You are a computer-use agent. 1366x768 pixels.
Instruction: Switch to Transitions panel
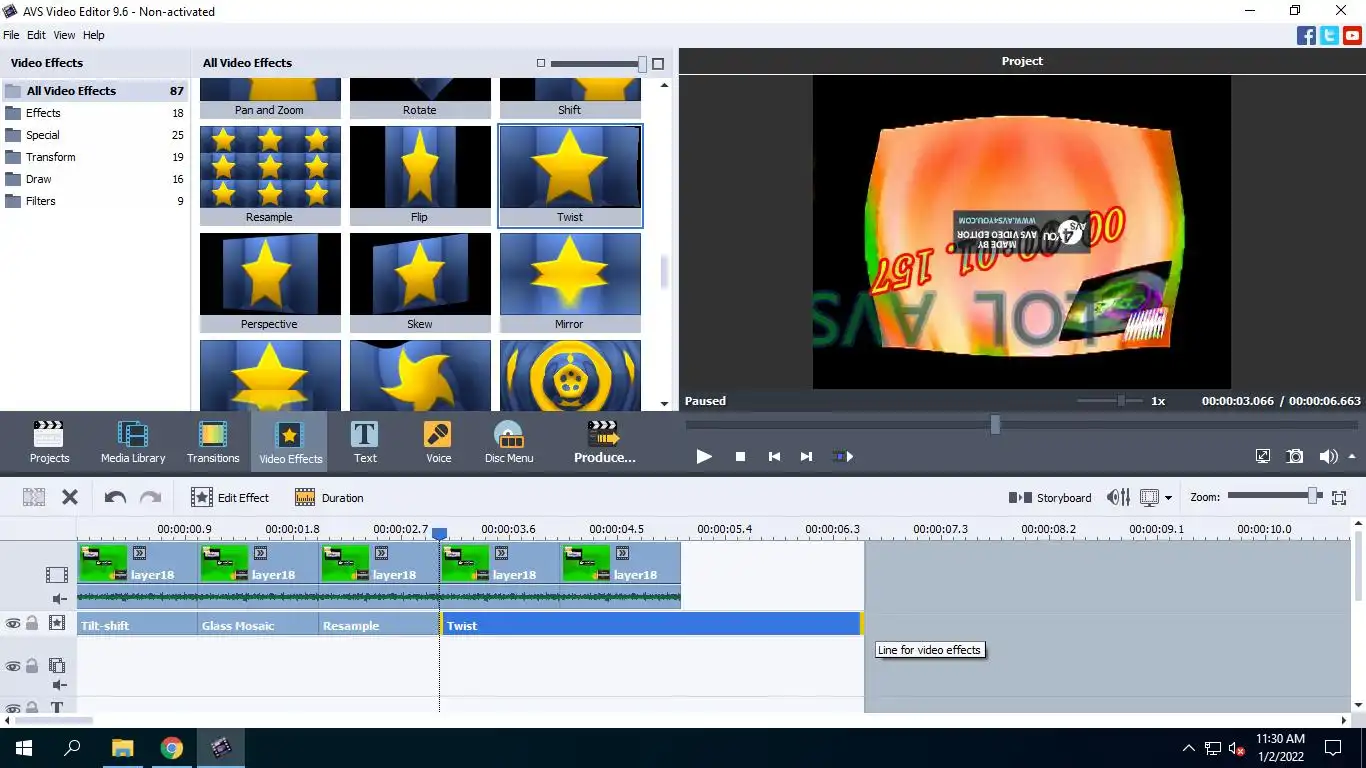[213, 443]
